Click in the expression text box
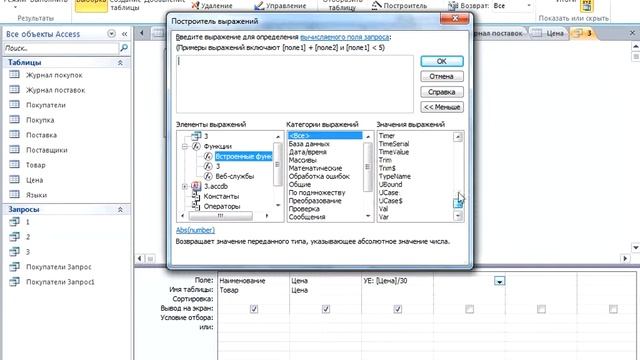The width and height of the screenshot is (640, 360). [295, 84]
